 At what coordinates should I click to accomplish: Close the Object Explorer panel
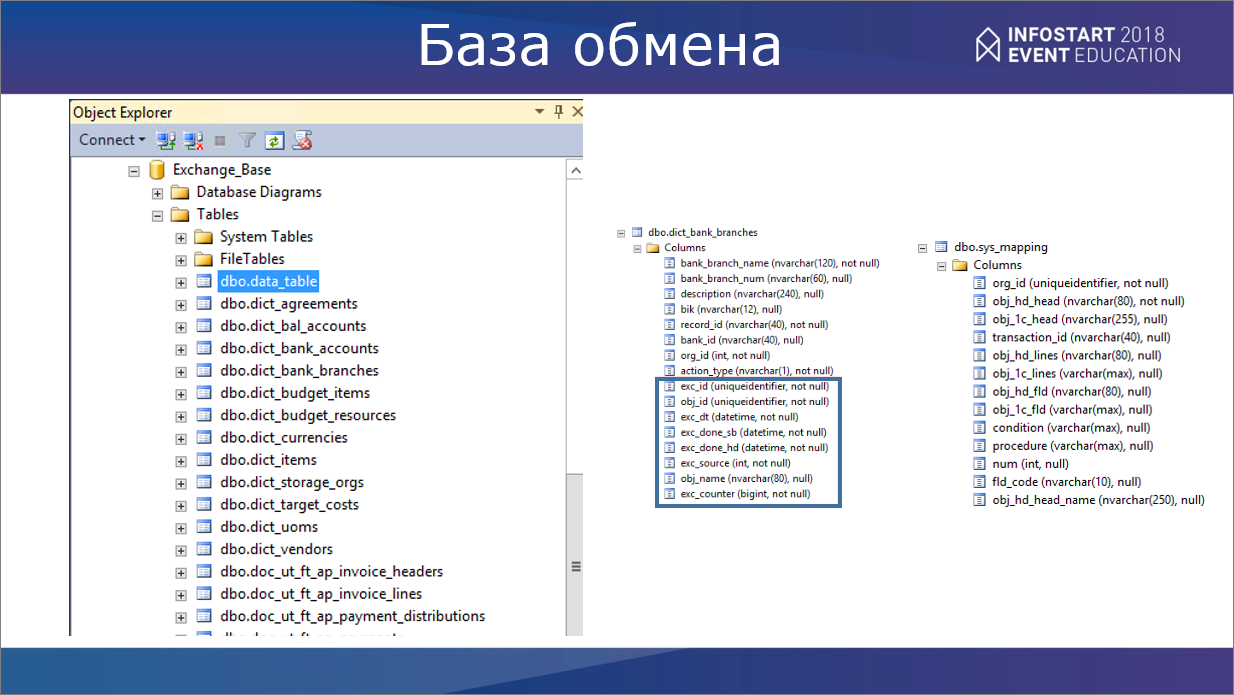576,112
